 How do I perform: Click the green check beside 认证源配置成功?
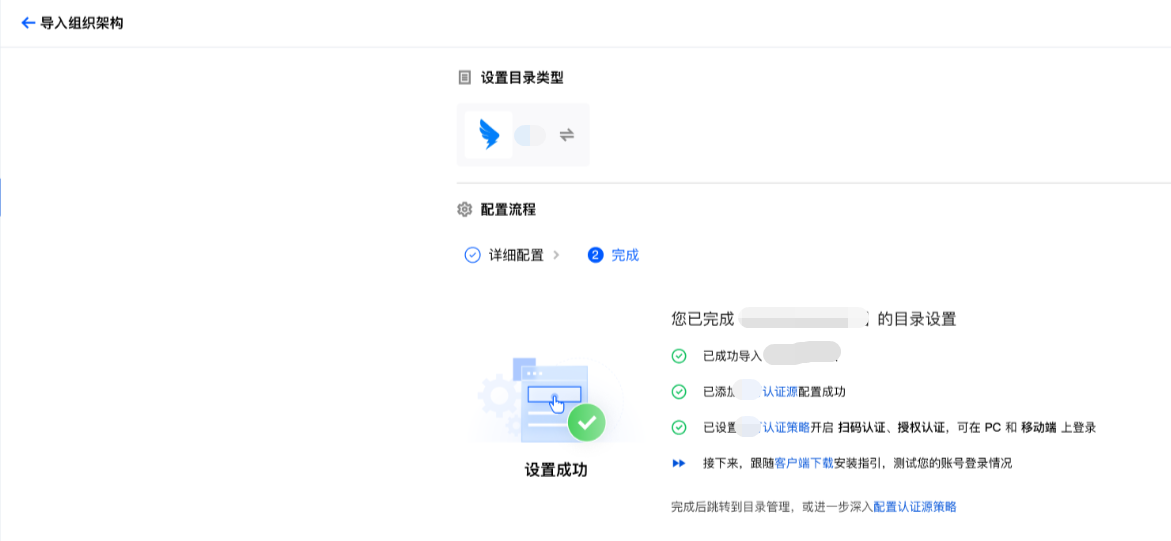tap(679, 392)
